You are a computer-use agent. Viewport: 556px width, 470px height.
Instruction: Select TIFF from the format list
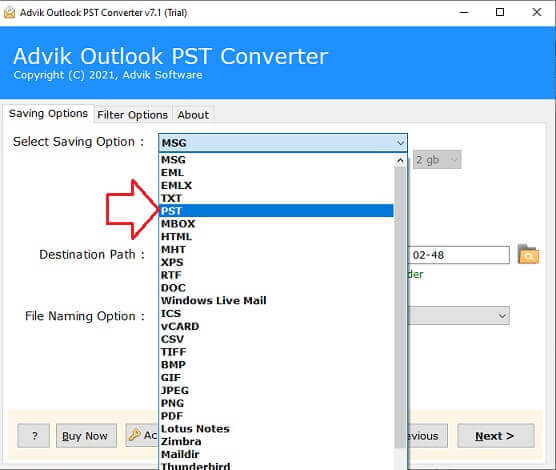(x=277, y=352)
